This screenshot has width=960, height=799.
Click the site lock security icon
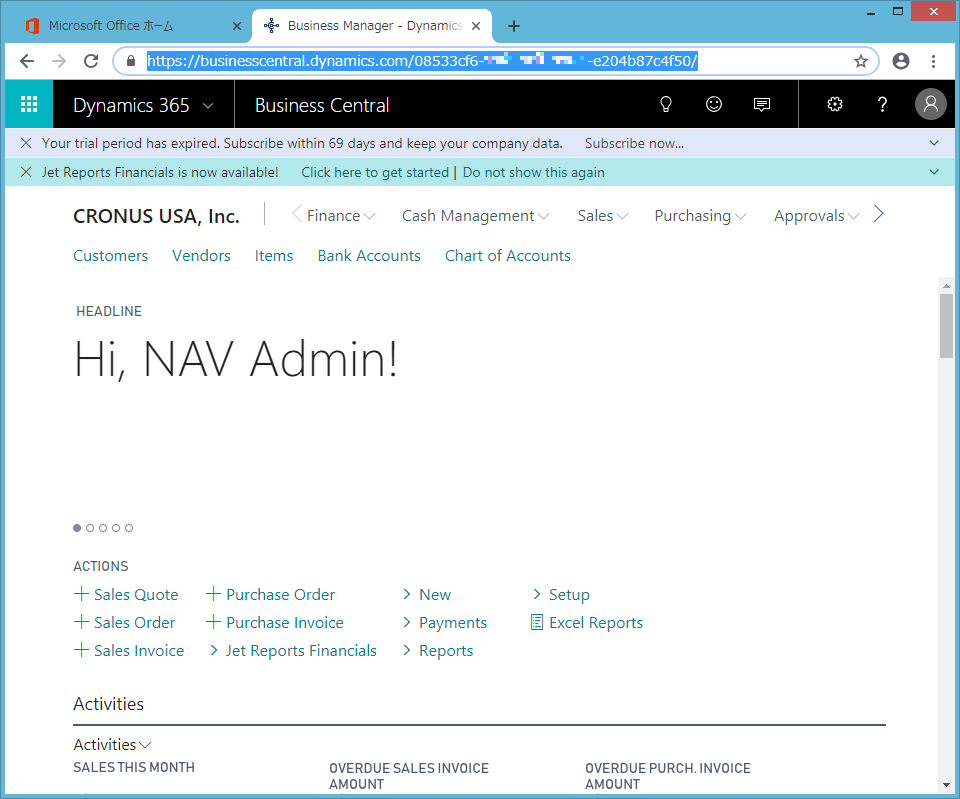coord(130,61)
